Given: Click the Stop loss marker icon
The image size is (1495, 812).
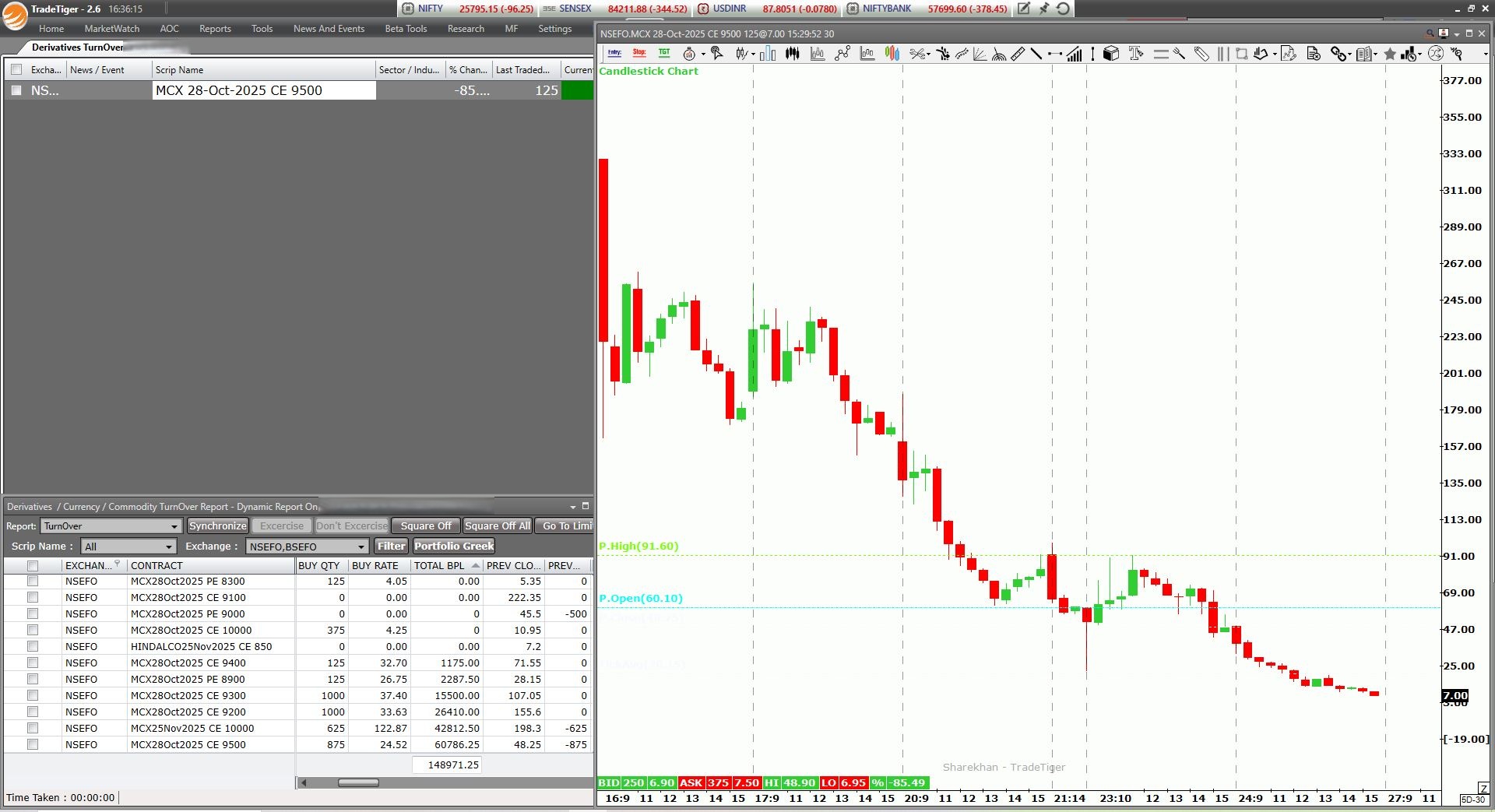Looking at the screenshot, I should [639, 53].
